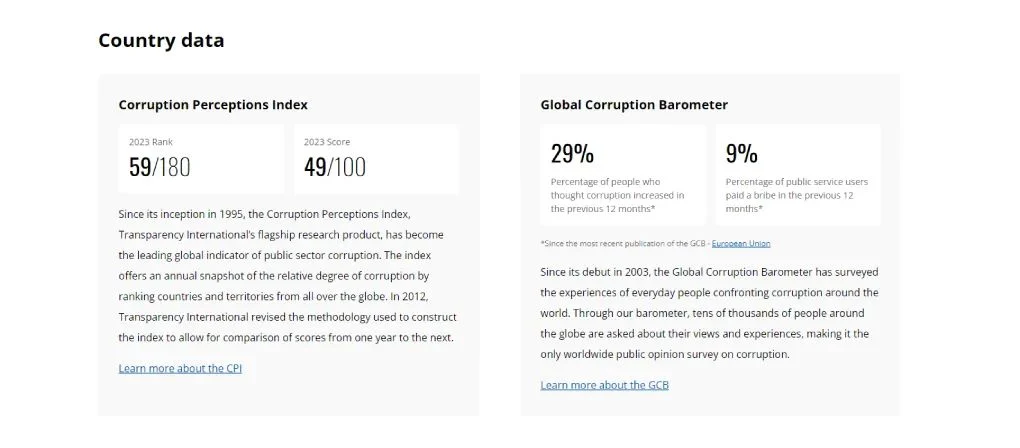This screenshot has width=1020, height=448.
Task: Click the '2023 Rank' label
Action: tap(151, 142)
